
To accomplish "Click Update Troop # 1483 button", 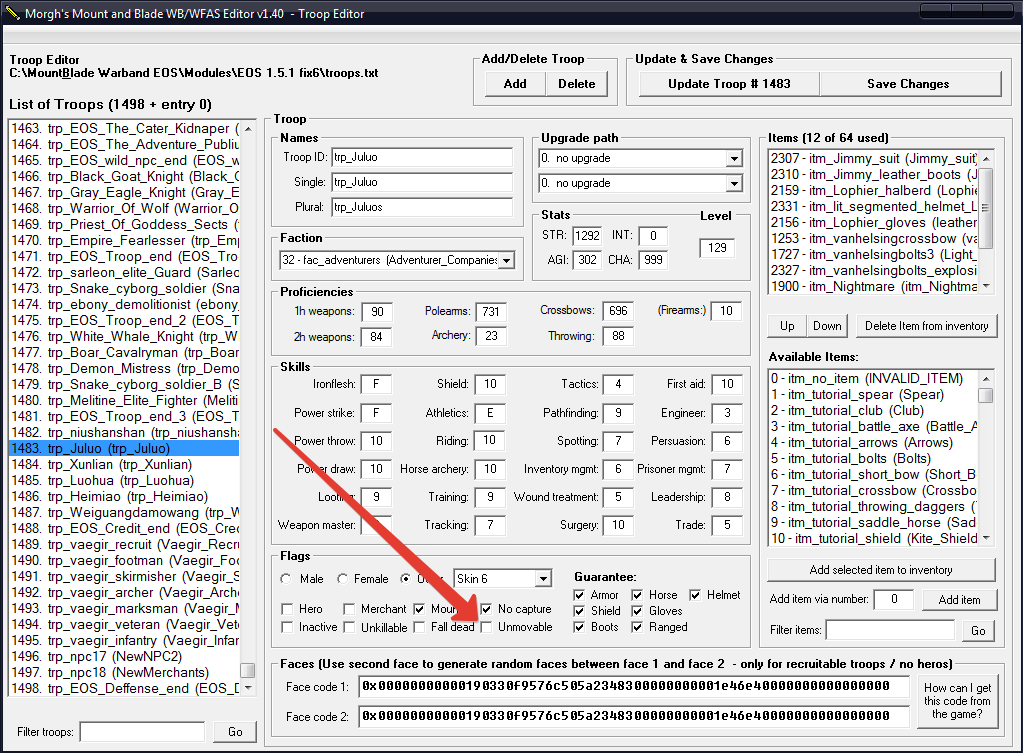I will pyautogui.click(x=729, y=84).
